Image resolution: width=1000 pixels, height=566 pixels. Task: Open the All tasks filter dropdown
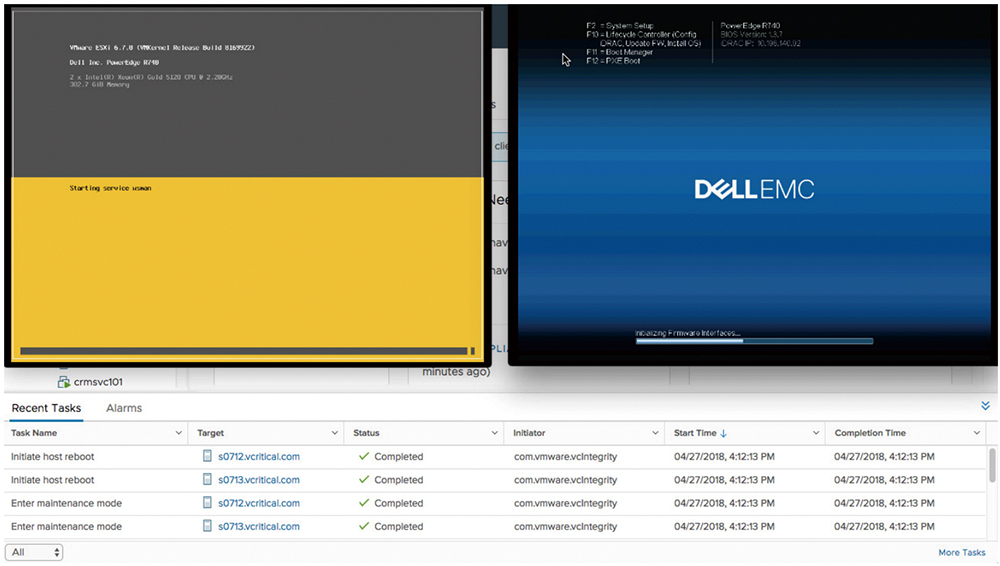tap(34, 552)
